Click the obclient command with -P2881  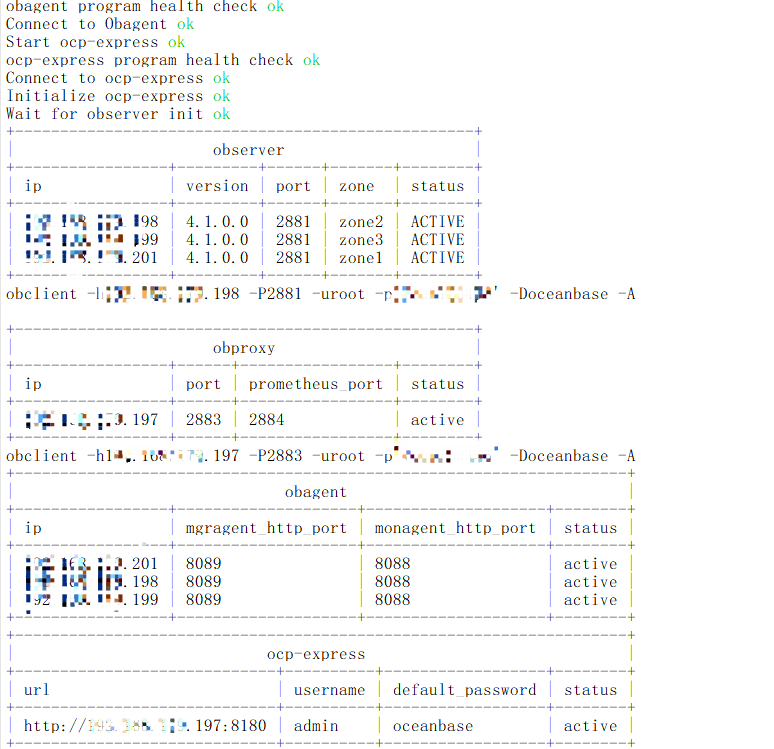pos(320,294)
